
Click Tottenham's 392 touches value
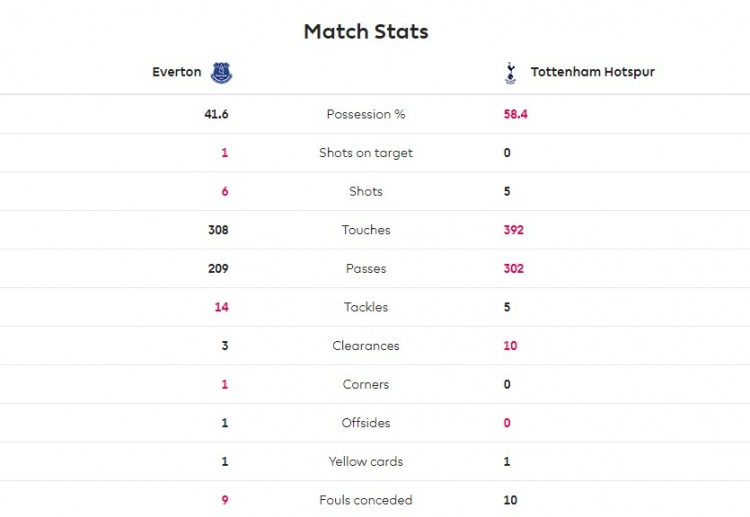(x=514, y=230)
